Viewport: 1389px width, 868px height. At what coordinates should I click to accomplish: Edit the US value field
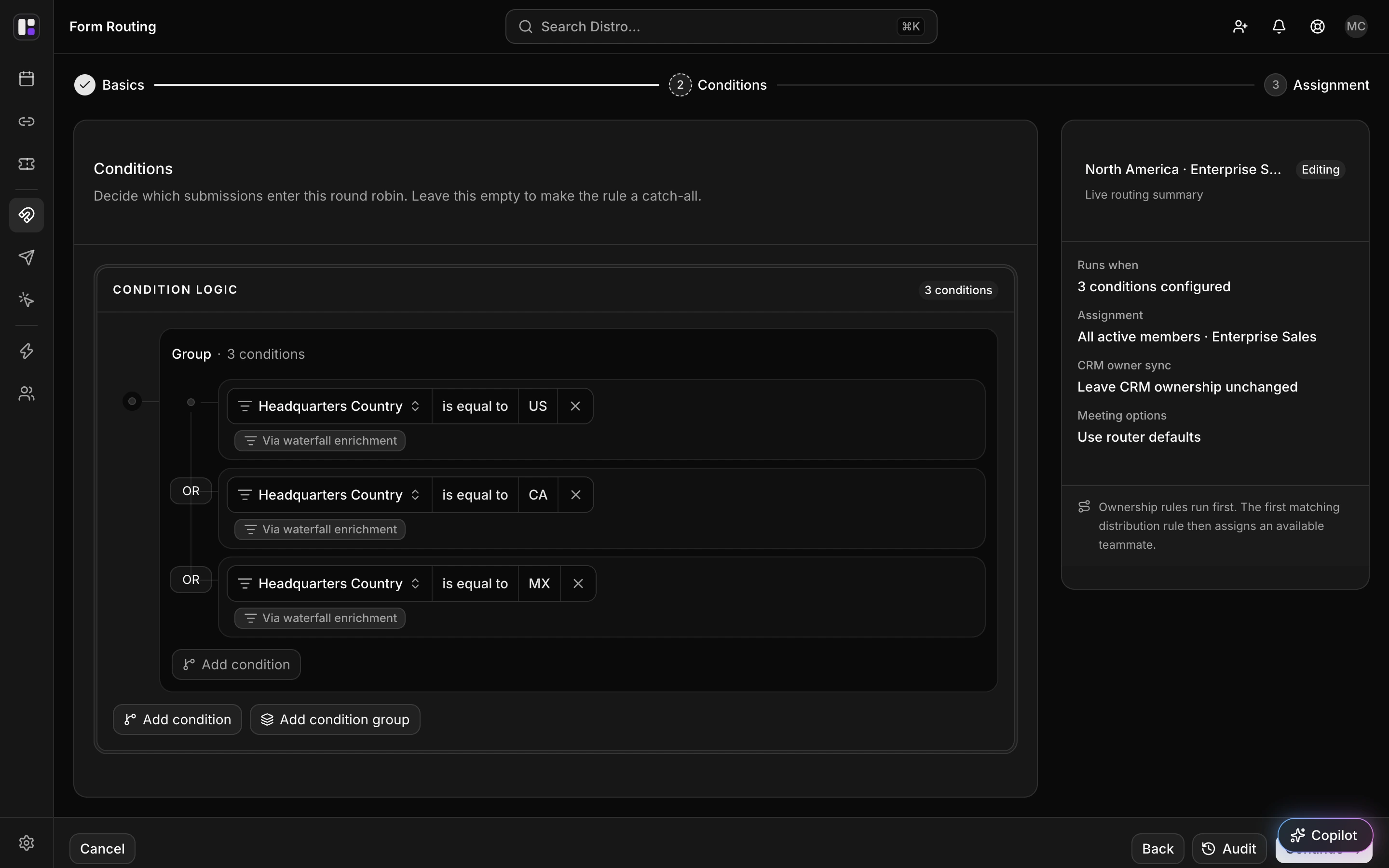coord(538,406)
